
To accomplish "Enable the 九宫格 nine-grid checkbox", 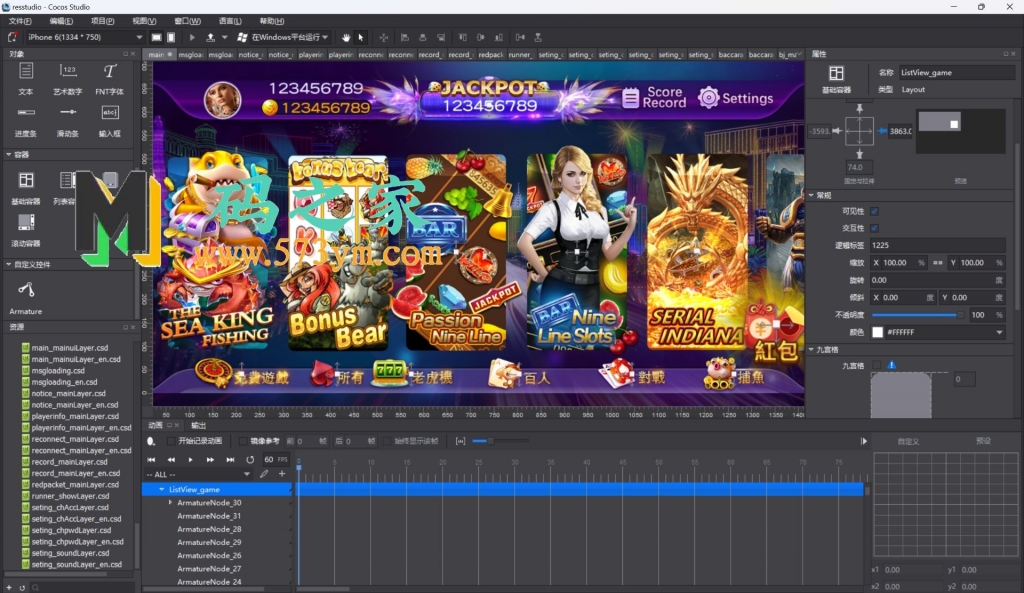I will click(x=876, y=365).
